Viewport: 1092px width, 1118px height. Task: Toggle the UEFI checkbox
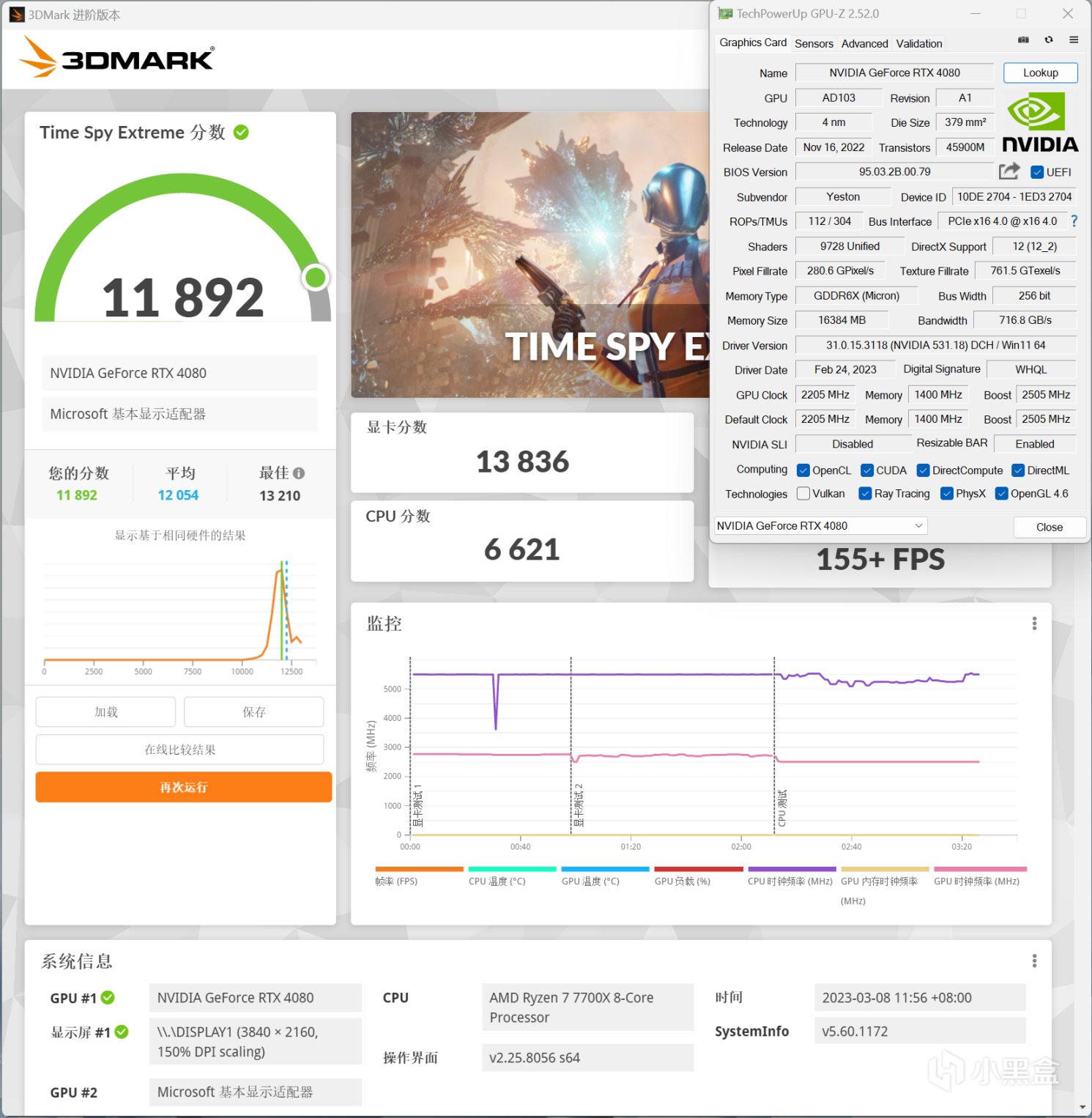(1036, 172)
